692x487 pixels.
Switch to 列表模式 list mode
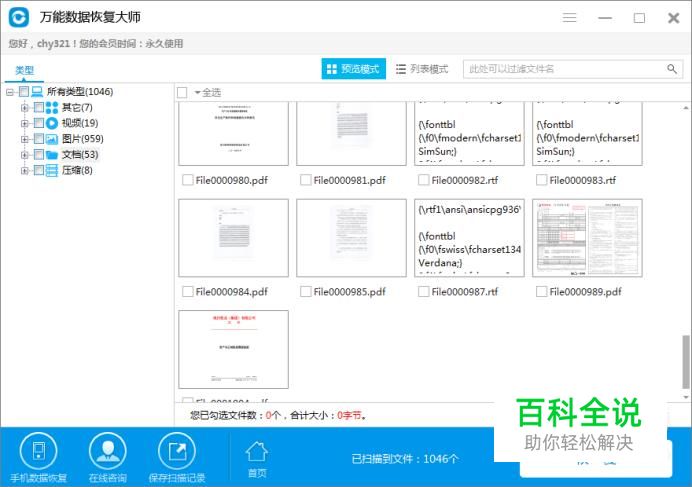click(422, 69)
